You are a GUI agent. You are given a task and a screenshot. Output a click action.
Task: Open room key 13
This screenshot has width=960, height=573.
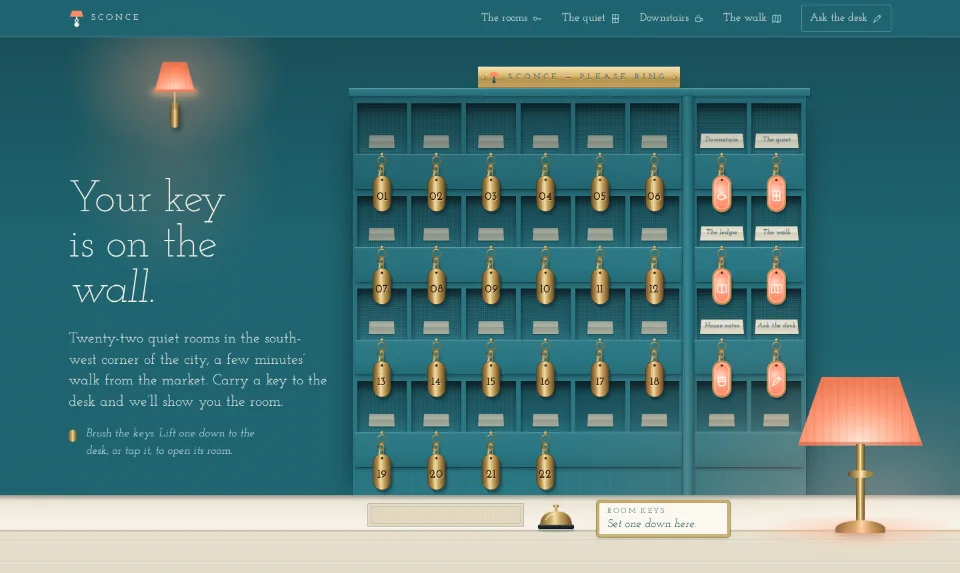[381, 380]
